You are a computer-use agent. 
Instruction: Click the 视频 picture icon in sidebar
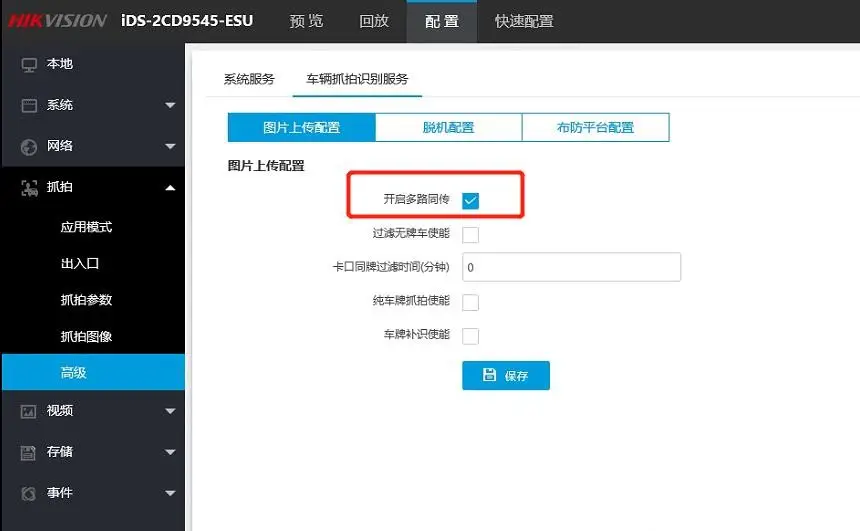29,411
